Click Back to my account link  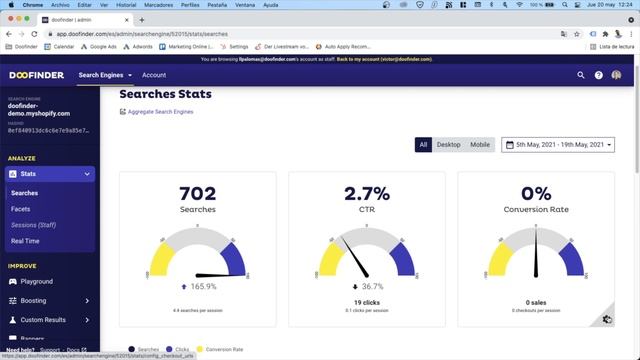[x=384, y=59]
